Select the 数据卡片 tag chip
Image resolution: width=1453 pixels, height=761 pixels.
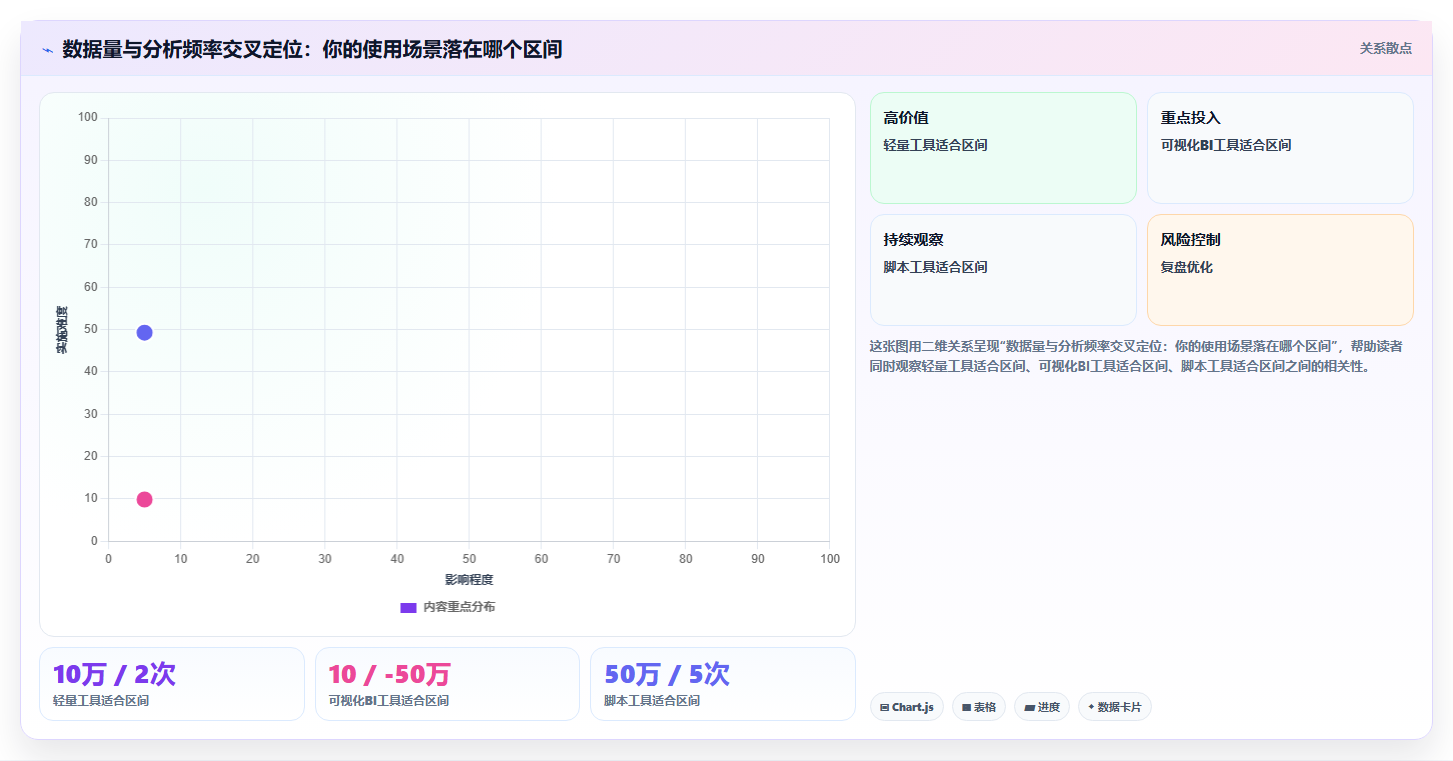(1115, 707)
